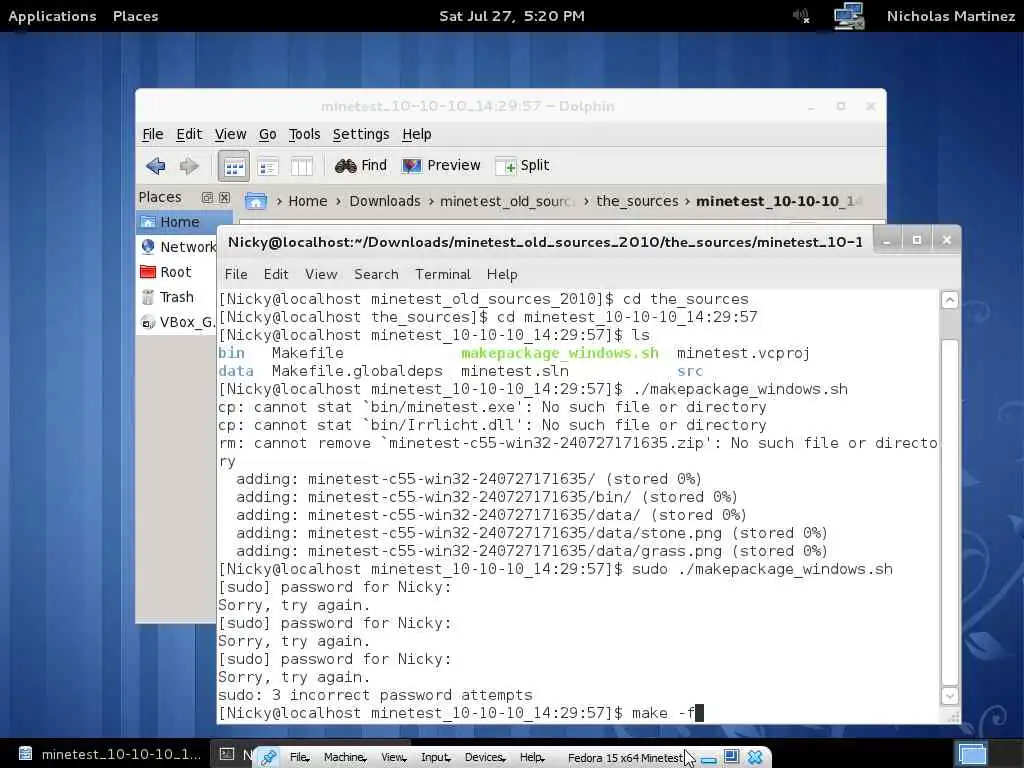
Task: Expand arrow before minetest_10-10-10 breadcrumb
Action: (687, 202)
